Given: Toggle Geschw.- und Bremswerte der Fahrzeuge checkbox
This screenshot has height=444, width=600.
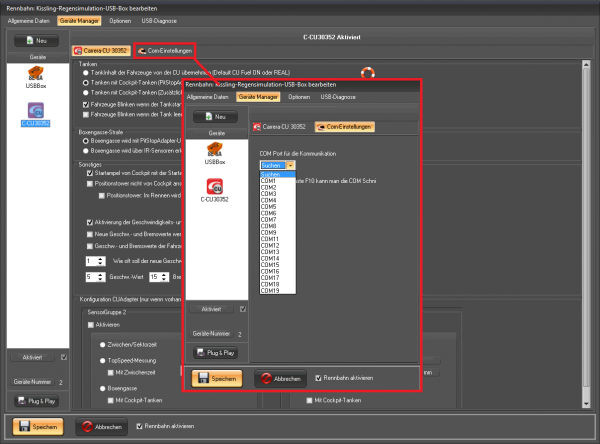Looking at the screenshot, I should tap(90, 246).
